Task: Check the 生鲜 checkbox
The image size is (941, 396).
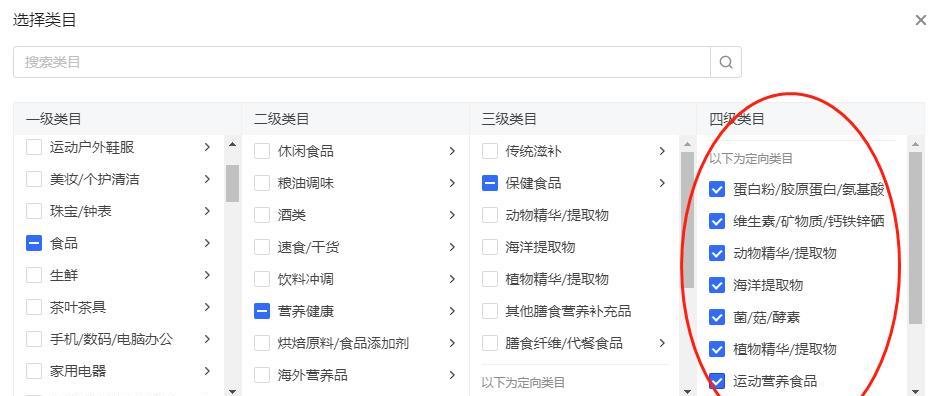Action: tap(34, 275)
